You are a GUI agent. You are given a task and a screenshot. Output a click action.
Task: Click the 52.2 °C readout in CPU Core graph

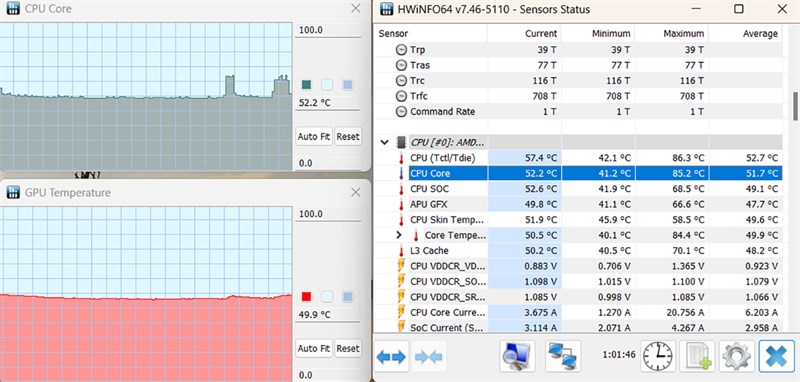(315, 103)
